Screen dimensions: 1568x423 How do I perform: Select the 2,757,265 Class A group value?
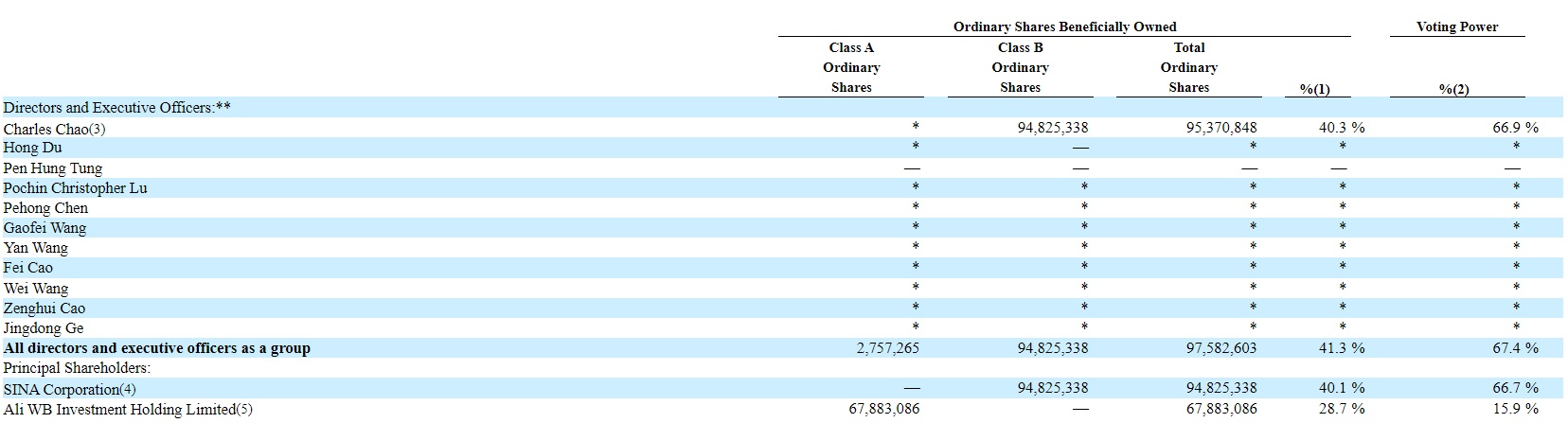pyautogui.click(x=887, y=348)
